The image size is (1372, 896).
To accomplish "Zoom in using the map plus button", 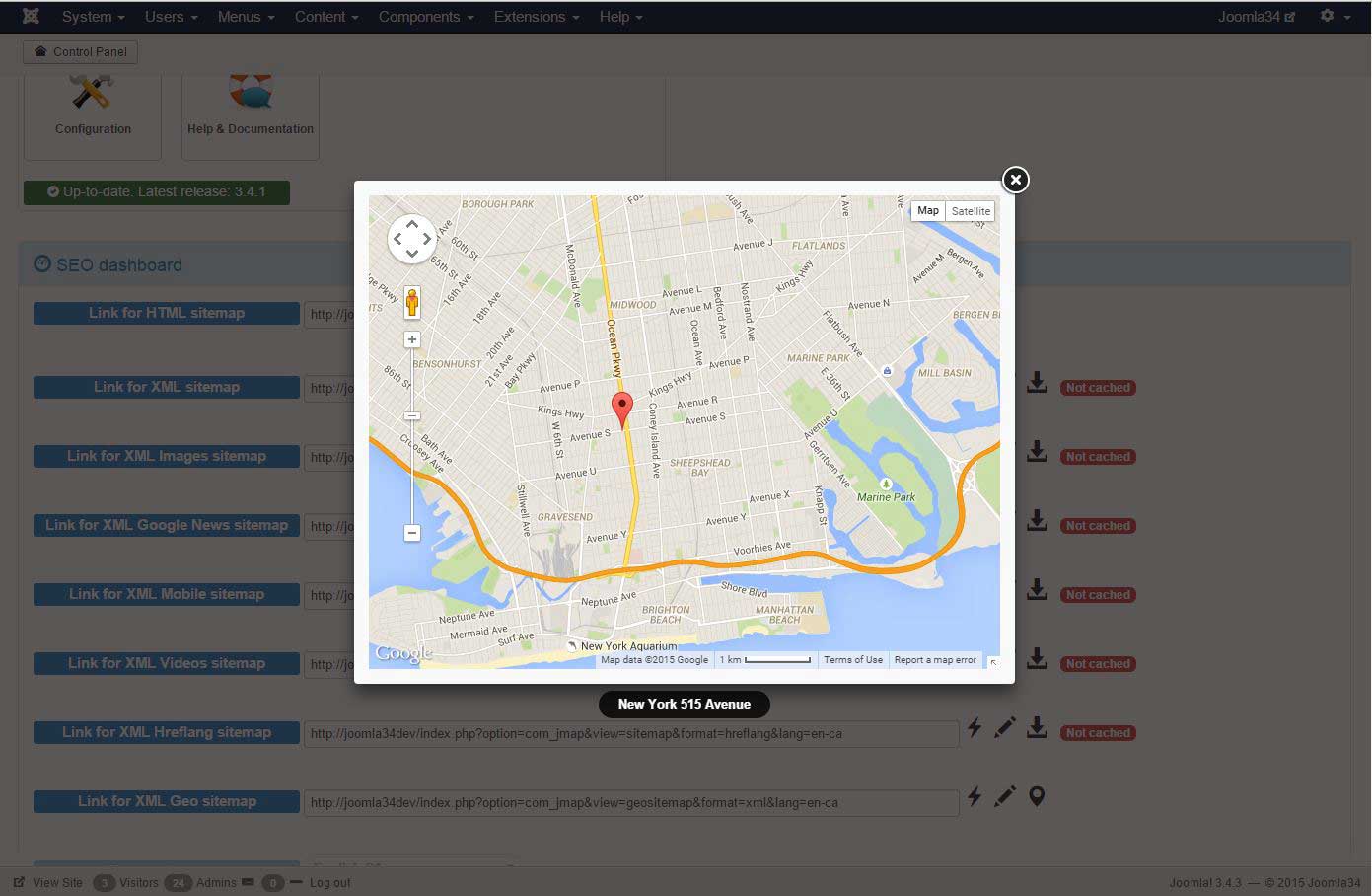I will (x=412, y=339).
